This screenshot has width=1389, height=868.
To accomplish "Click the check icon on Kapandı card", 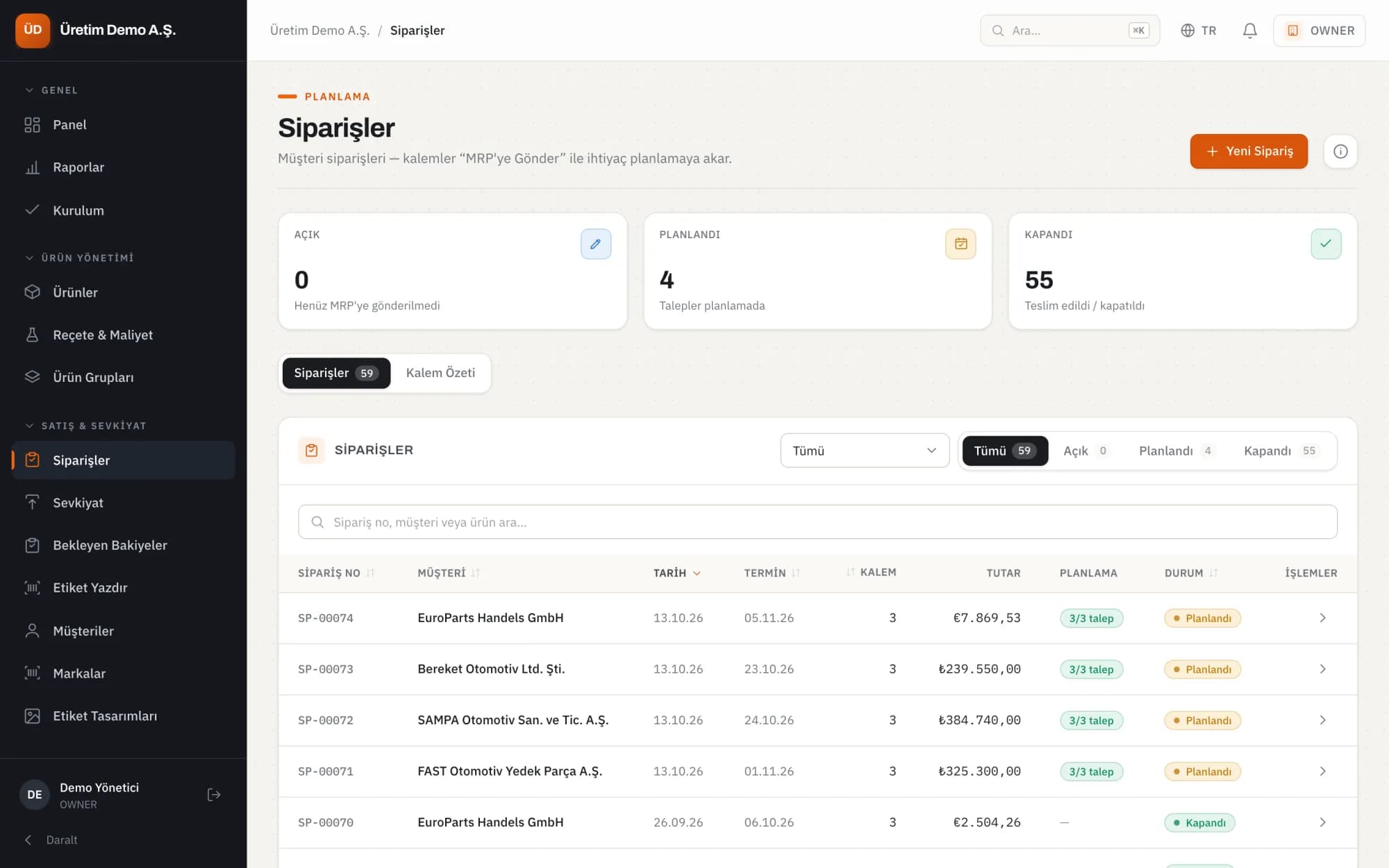I will [1326, 244].
